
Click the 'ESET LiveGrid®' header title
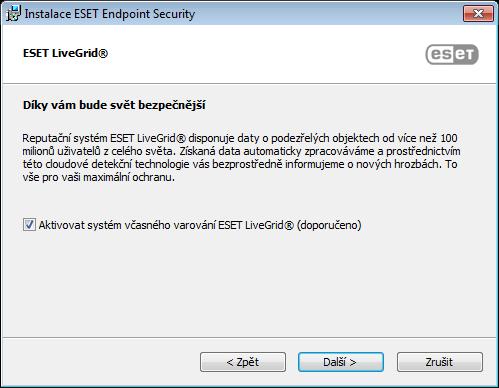coord(65,53)
